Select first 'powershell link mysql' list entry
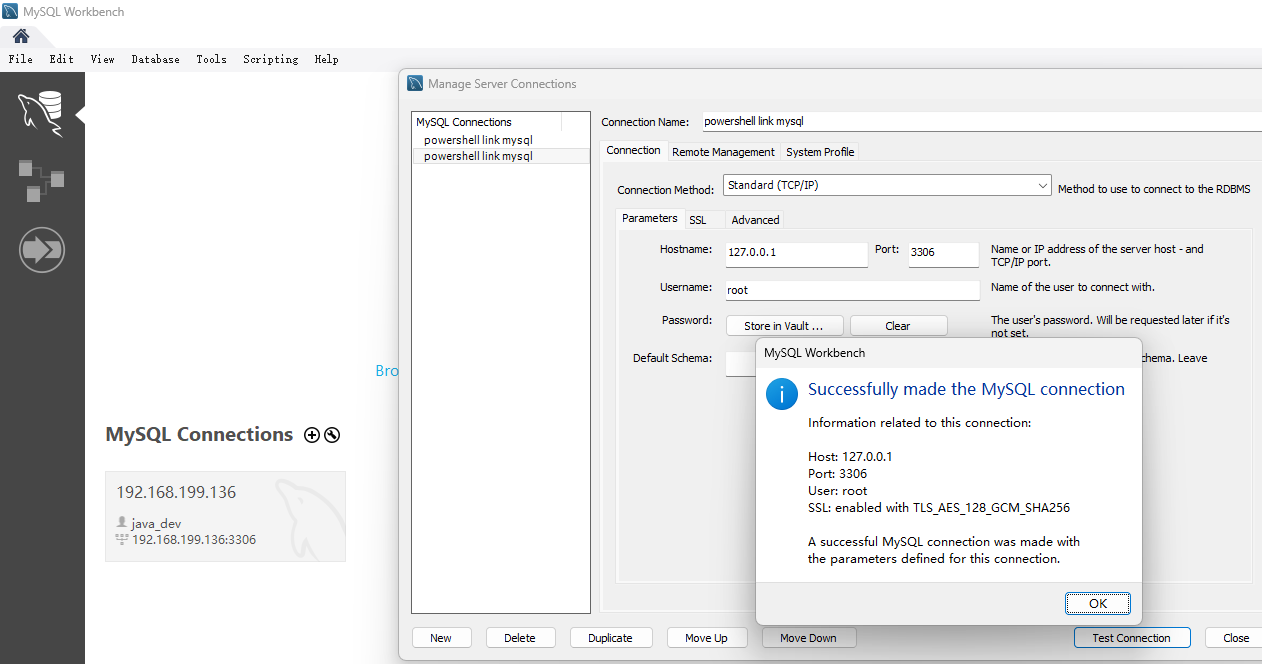 500,140
